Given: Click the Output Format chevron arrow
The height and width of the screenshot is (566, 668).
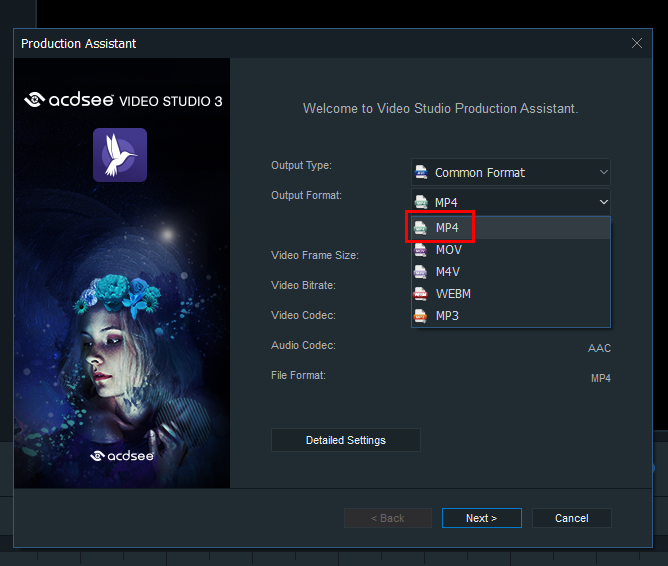Looking at the screenshot, I should pos(603,202).
